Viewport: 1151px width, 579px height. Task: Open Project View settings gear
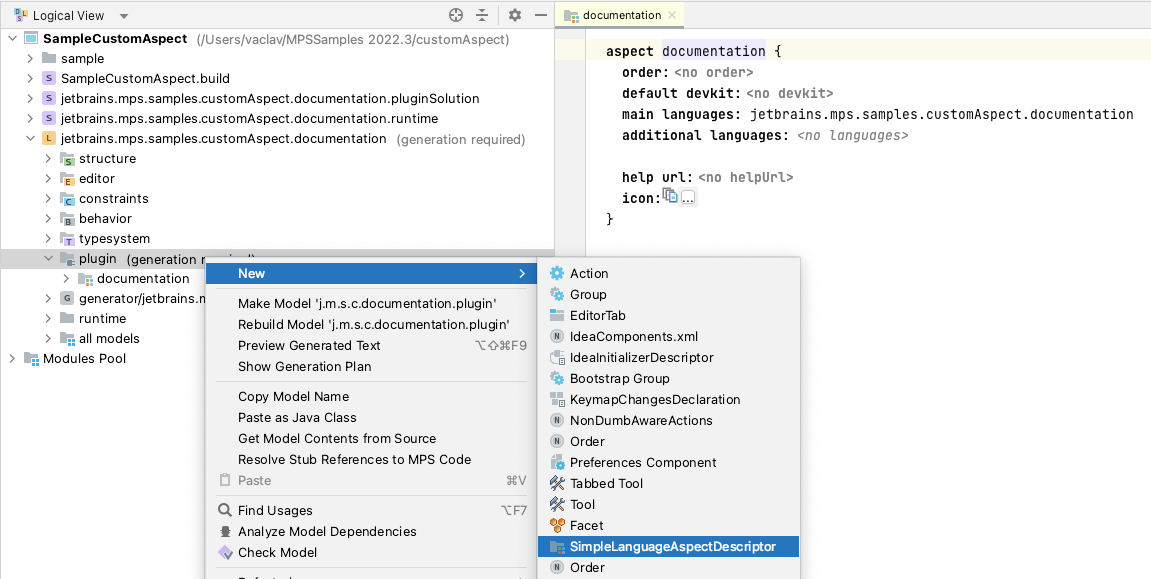tap(514, 15)
